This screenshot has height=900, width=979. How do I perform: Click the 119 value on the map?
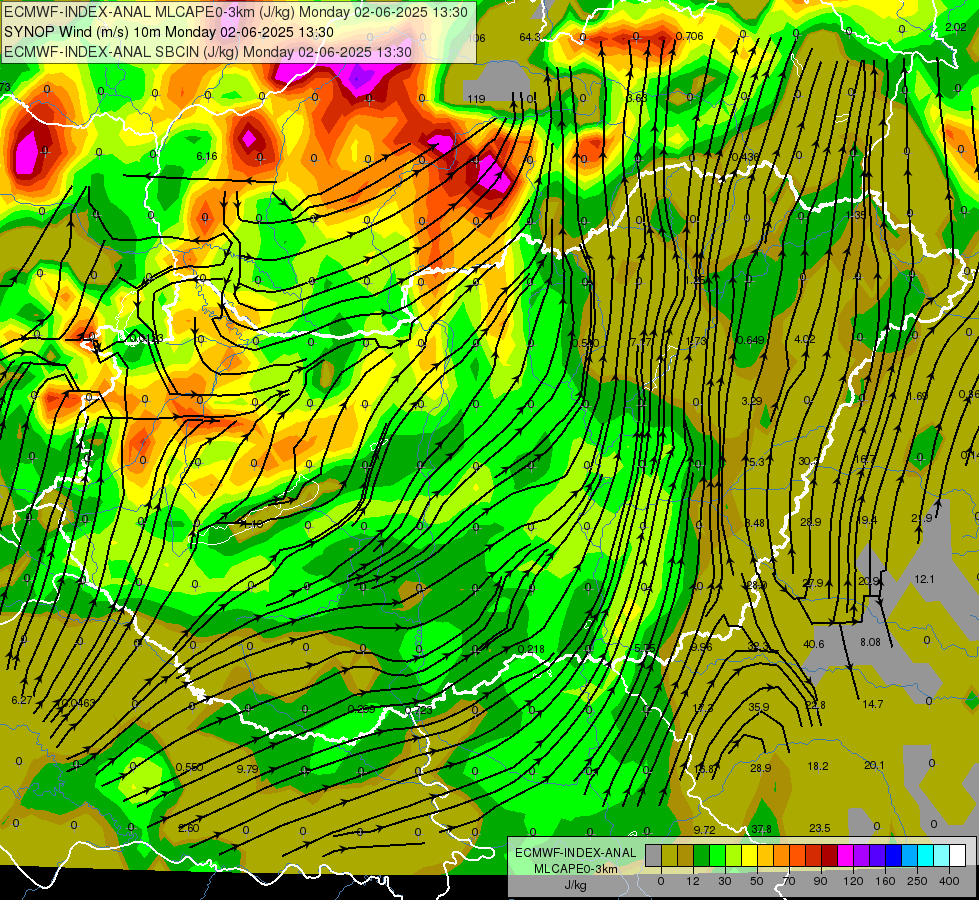(476, 99)
